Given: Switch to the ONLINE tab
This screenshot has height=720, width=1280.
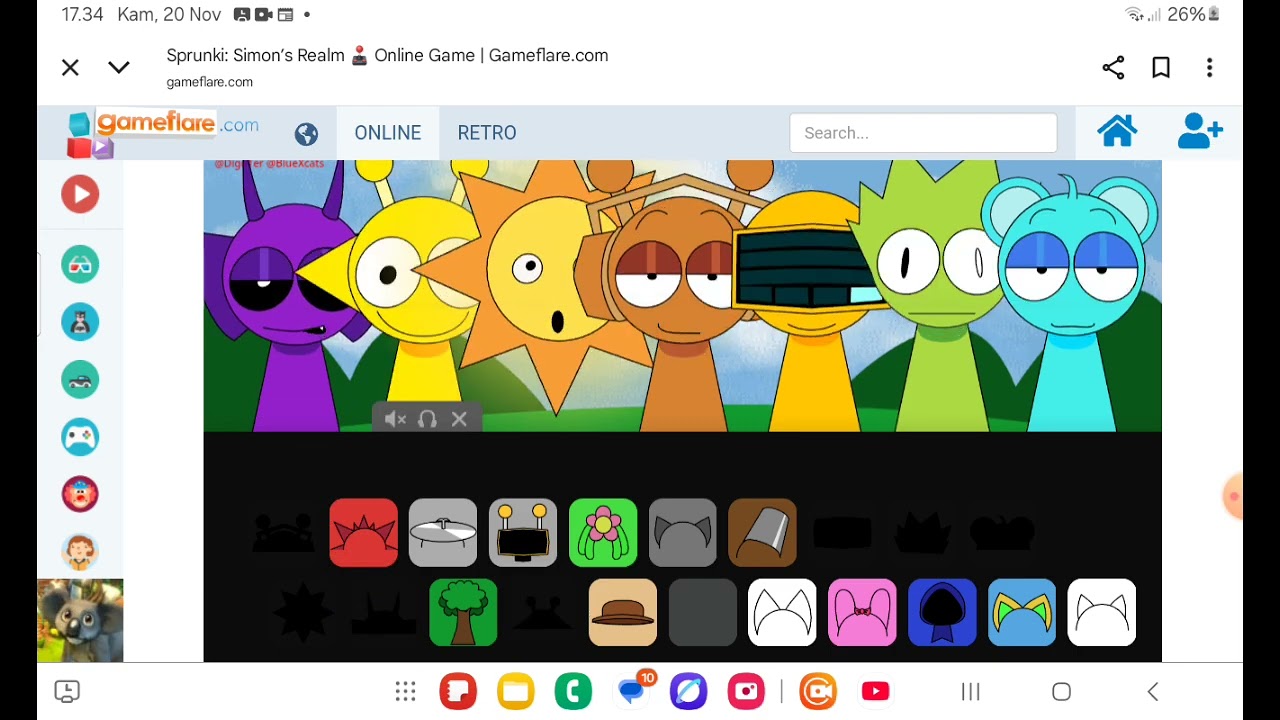Looking at the screenshot, I should coord(388,133).
